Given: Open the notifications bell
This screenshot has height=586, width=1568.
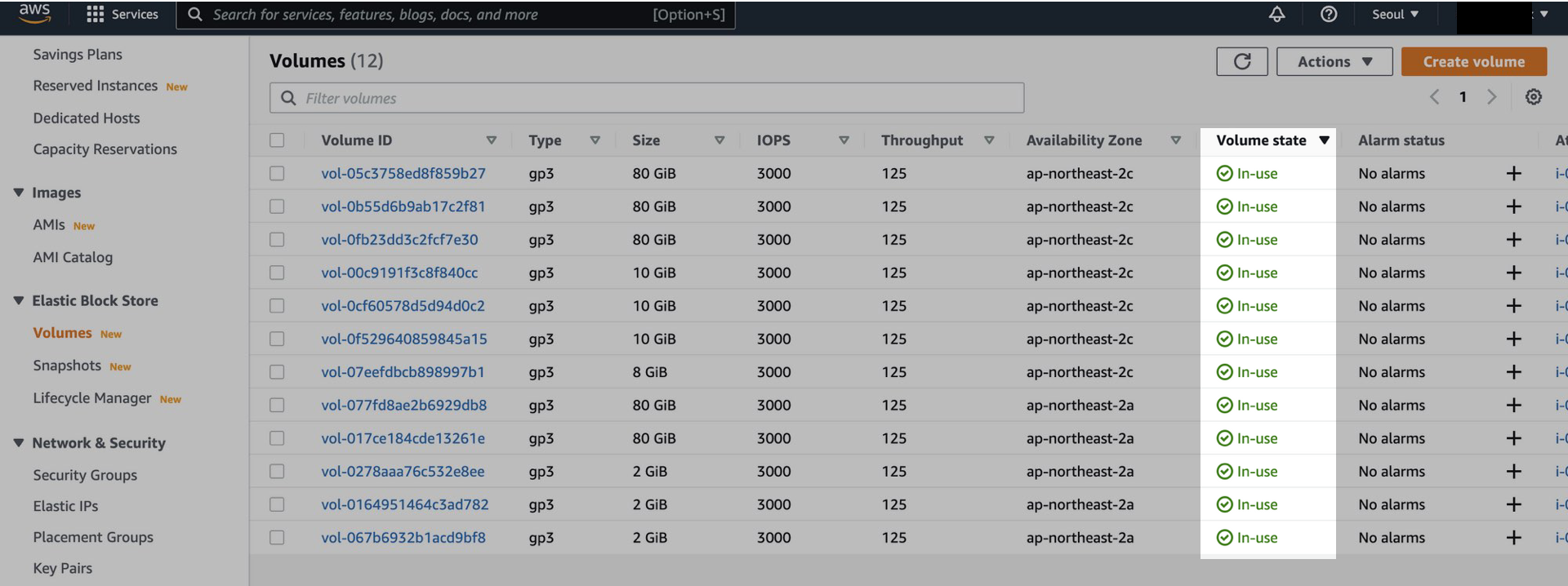Looking at the screenshot, I should coord(1276,14).
